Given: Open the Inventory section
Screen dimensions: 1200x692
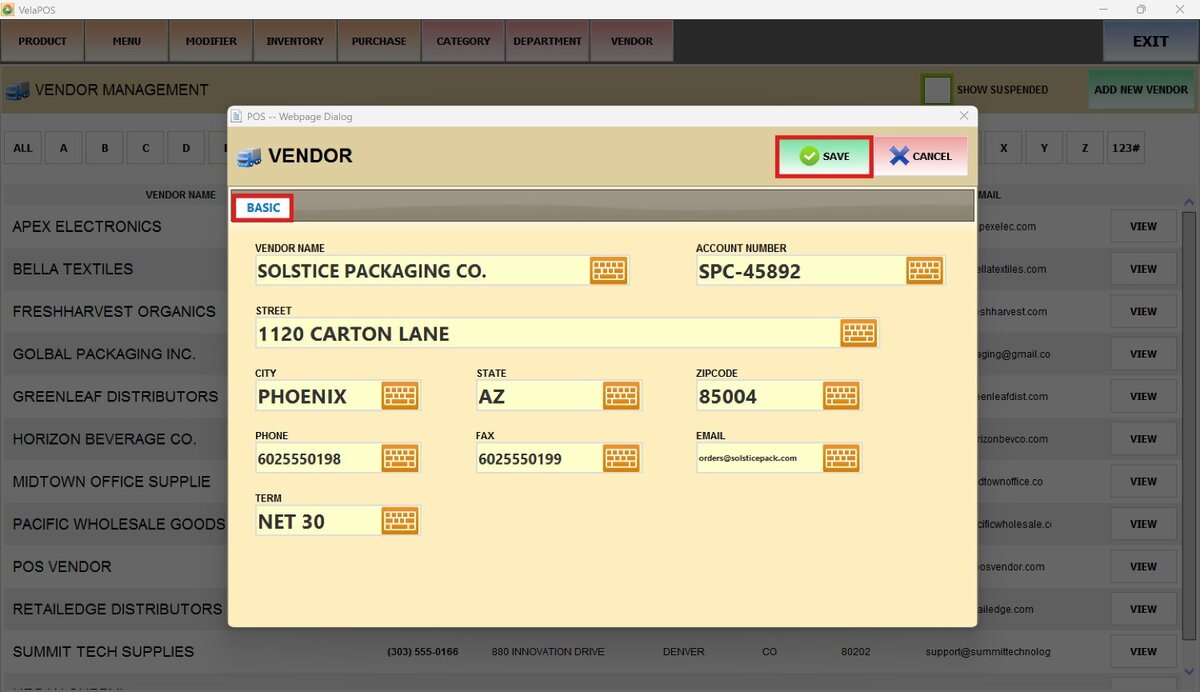Looking at the screenshot, I should pyautogui.click(x=295, y=41).
